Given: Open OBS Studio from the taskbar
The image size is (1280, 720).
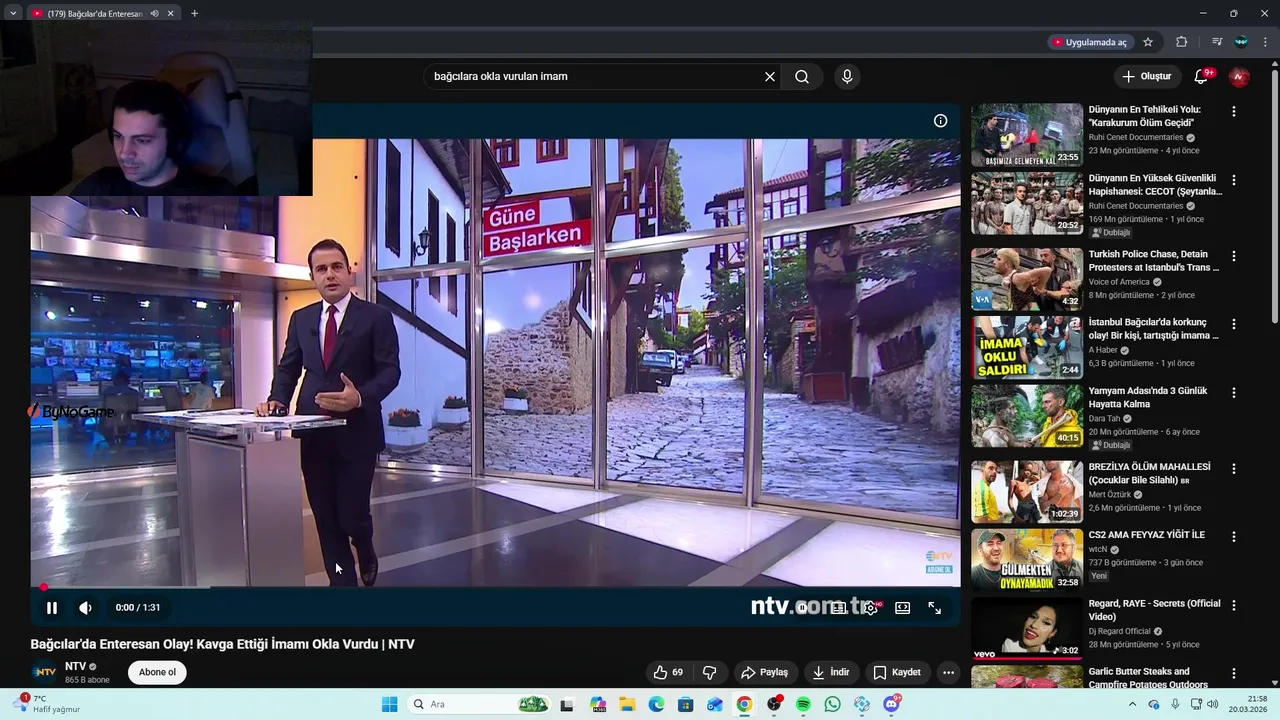Looking at the screenshot, I should point(774,704).
